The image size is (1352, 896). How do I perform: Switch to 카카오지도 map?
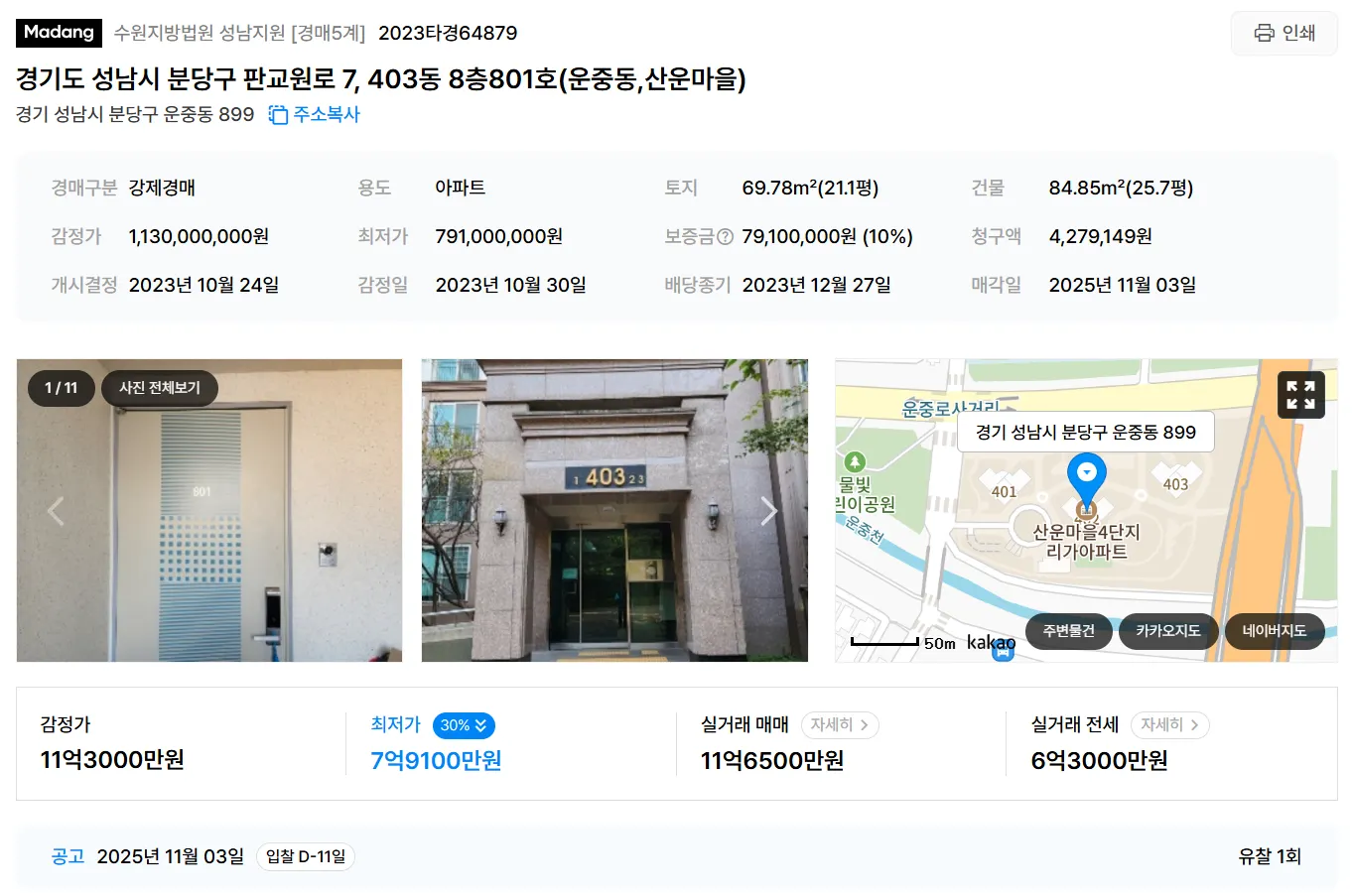pos(1168,631)
